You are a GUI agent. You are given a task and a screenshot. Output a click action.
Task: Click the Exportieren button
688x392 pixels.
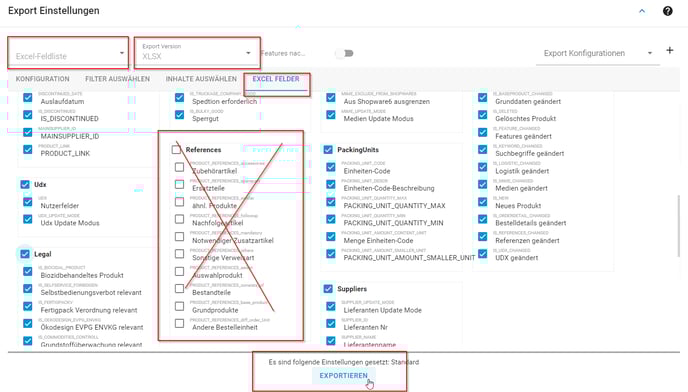[x=344, y=376]
